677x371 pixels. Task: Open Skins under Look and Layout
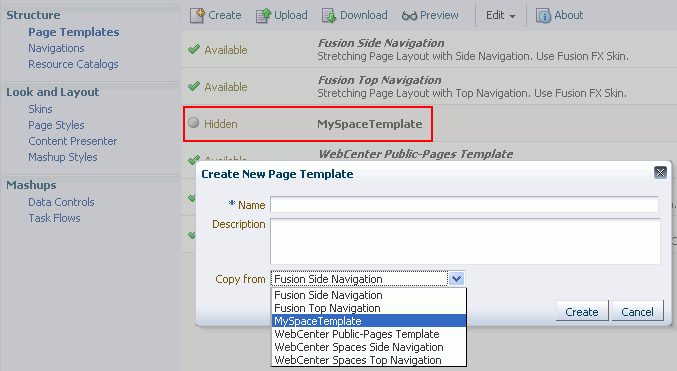coord(40,109)
